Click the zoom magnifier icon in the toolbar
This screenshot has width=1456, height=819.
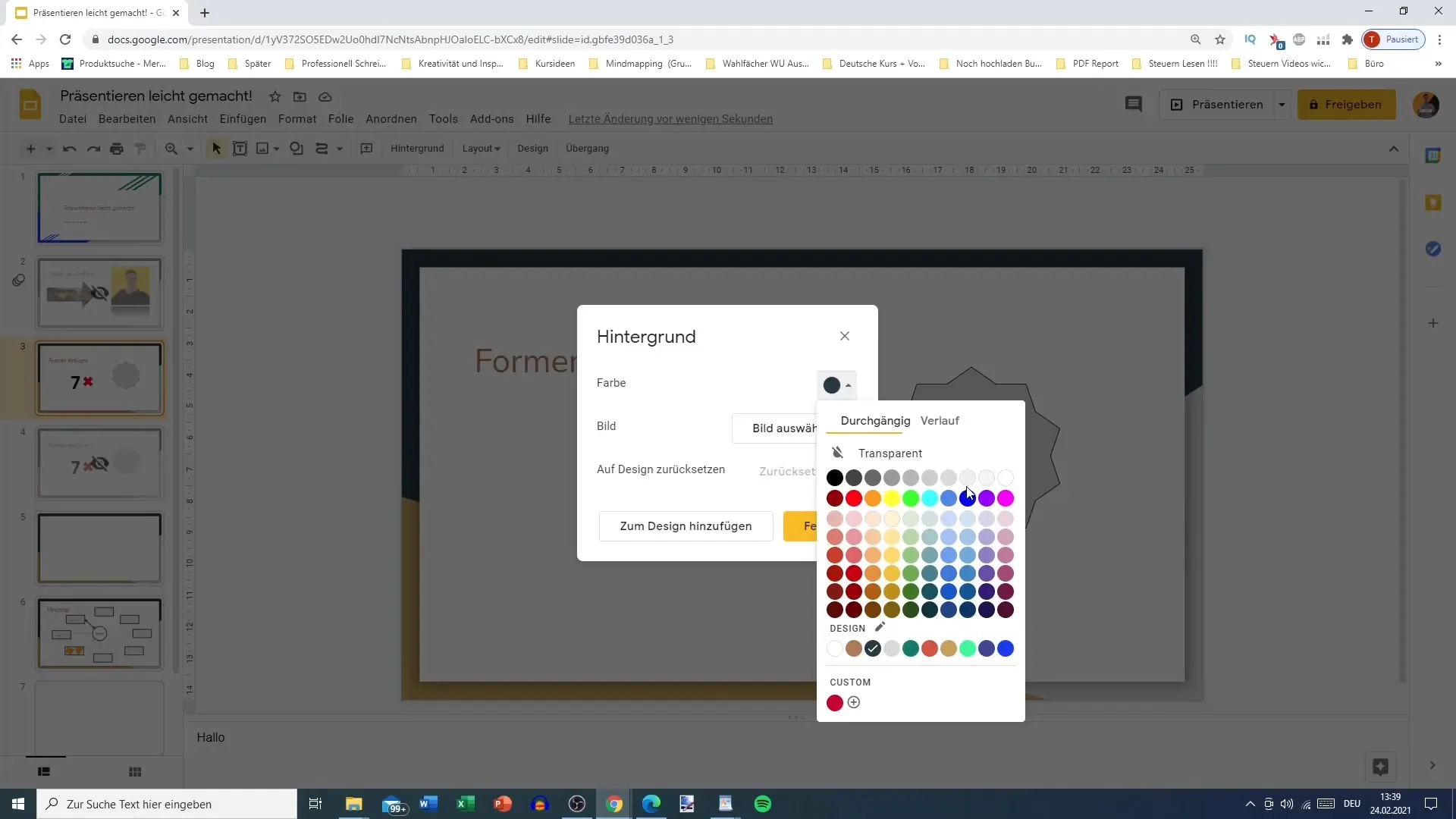(x=171, y=149)
